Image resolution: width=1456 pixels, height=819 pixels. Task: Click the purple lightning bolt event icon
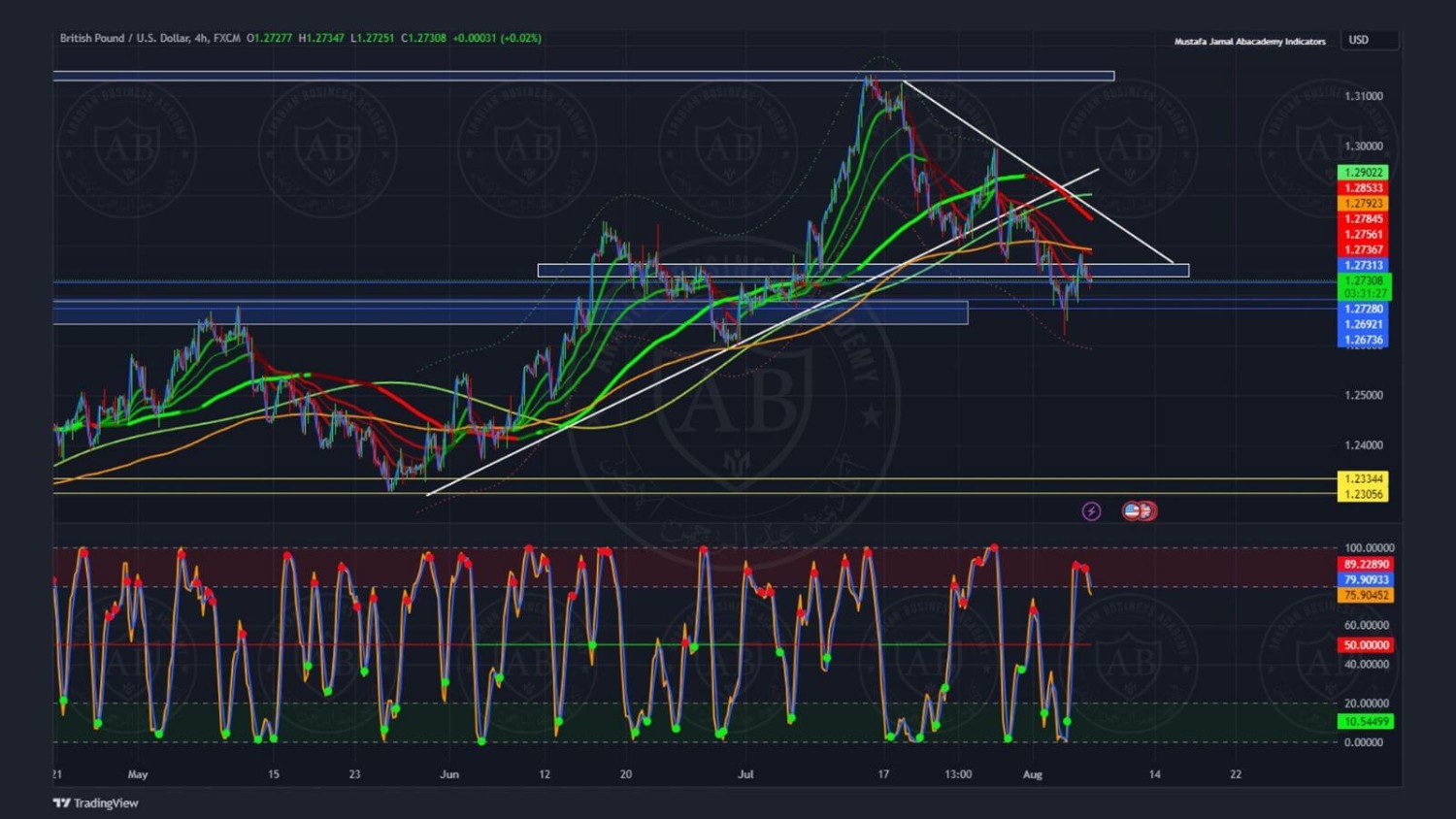[x=1091, y=511]
